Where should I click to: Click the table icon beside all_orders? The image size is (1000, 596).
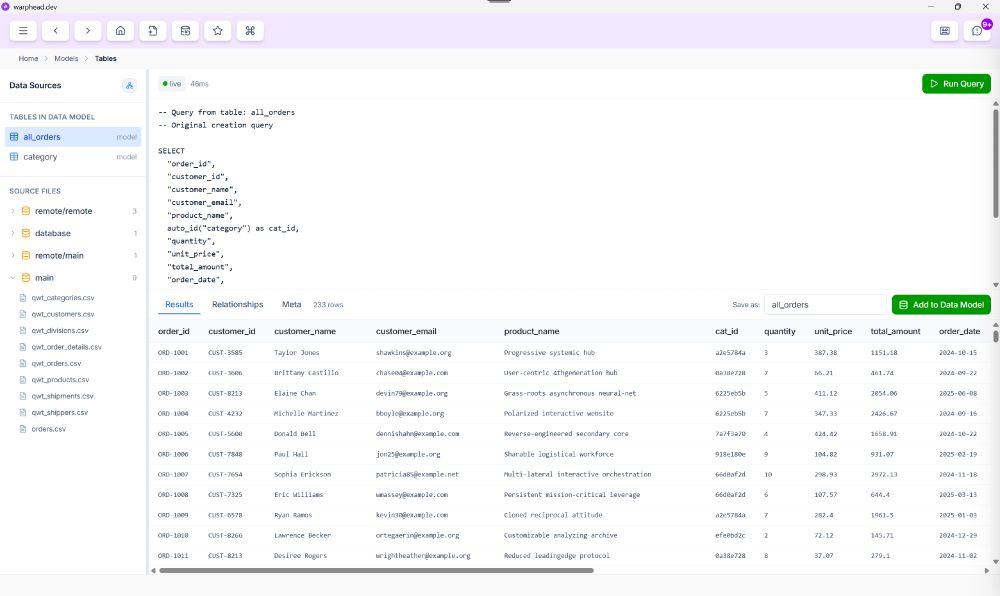(x=14, y=136)
